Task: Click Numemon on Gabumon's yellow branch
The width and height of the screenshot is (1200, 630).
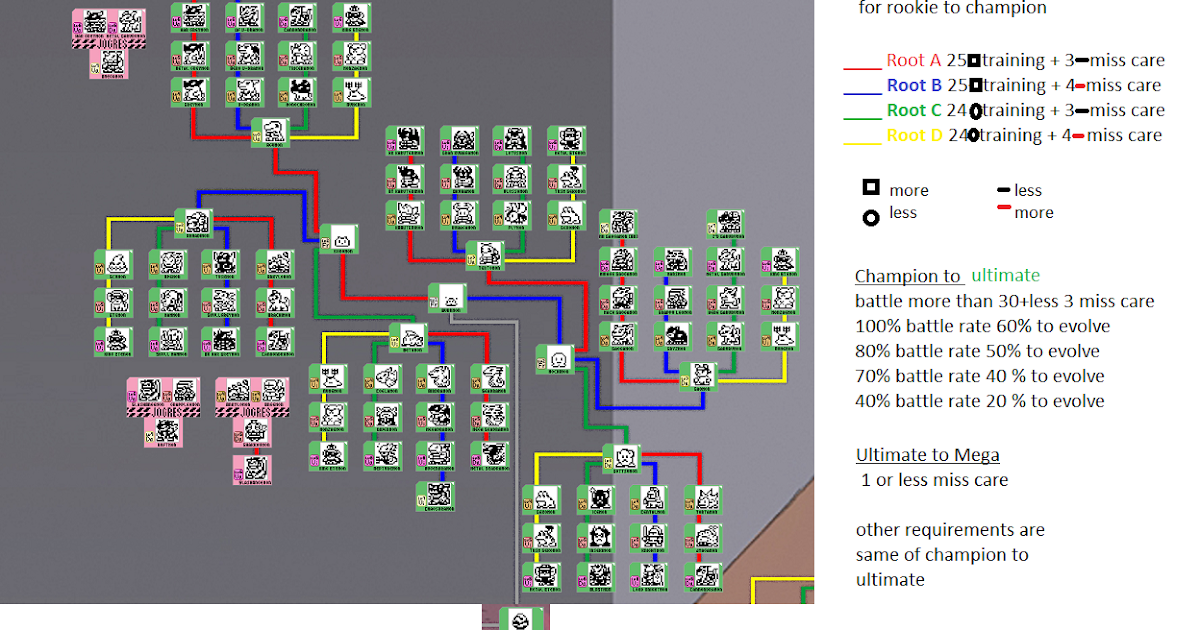Action: pyautogui.click(x=780, y=336)
